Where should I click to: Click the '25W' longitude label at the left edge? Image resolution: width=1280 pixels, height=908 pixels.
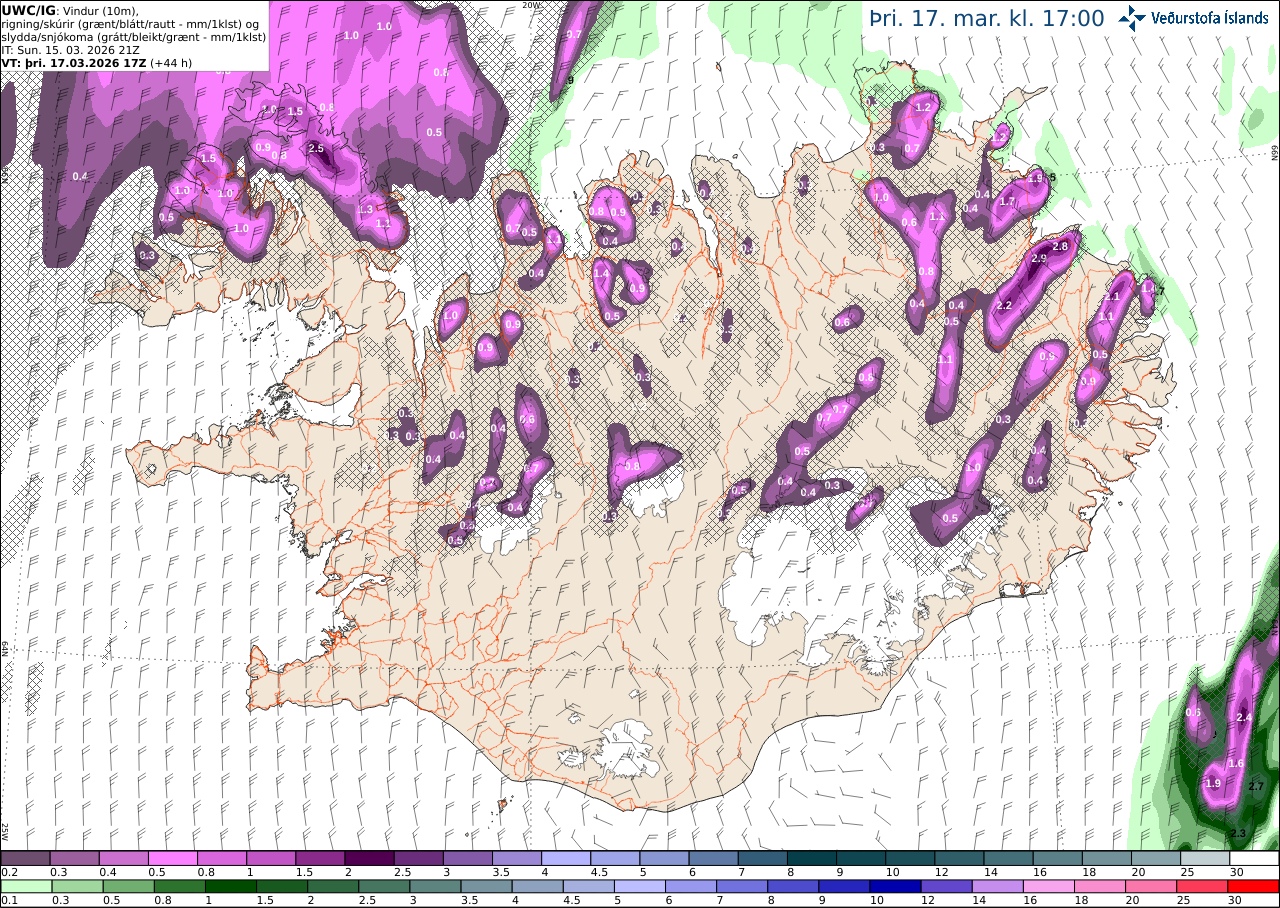5,831
